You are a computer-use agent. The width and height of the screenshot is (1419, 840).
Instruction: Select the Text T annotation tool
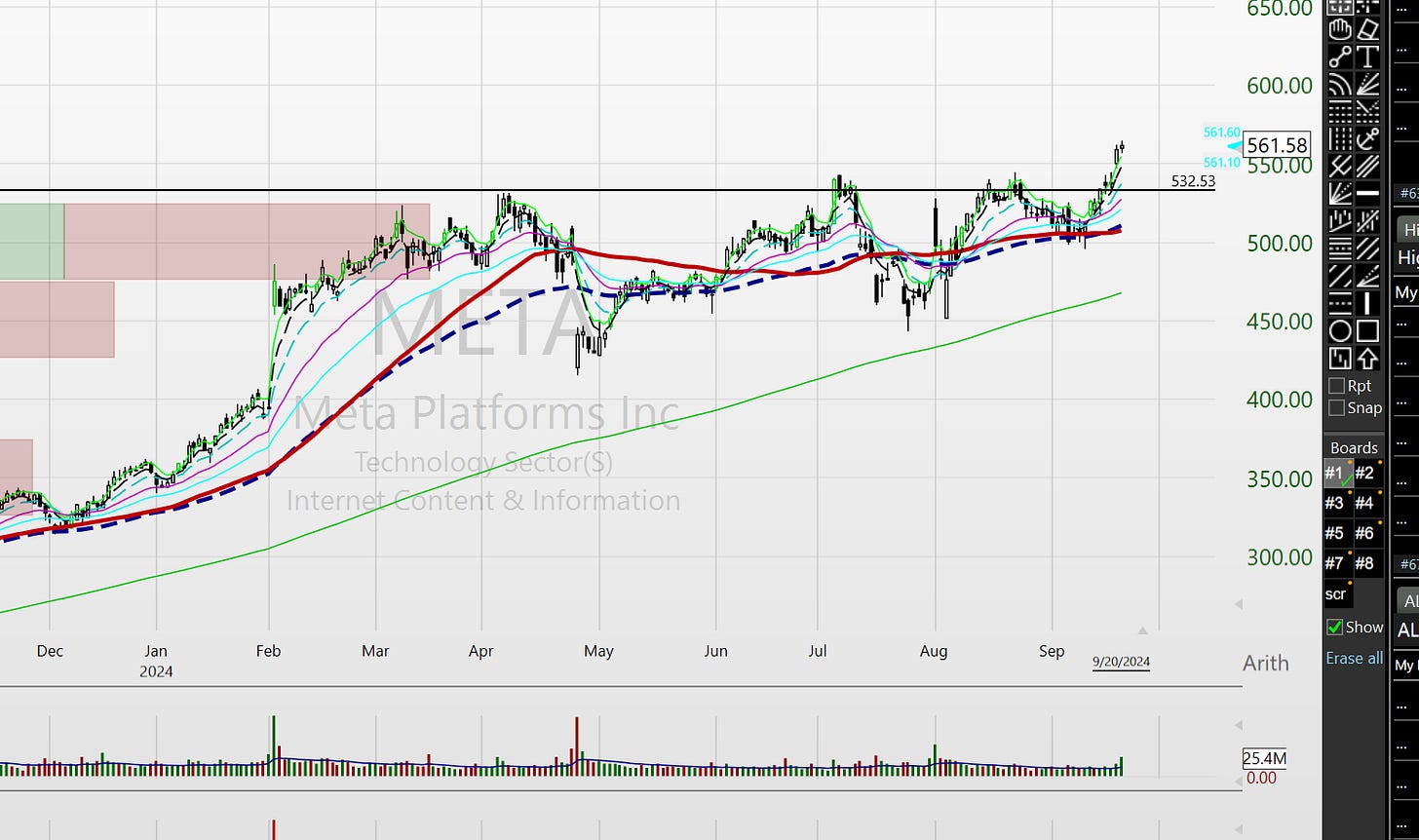click(1367, 56)
